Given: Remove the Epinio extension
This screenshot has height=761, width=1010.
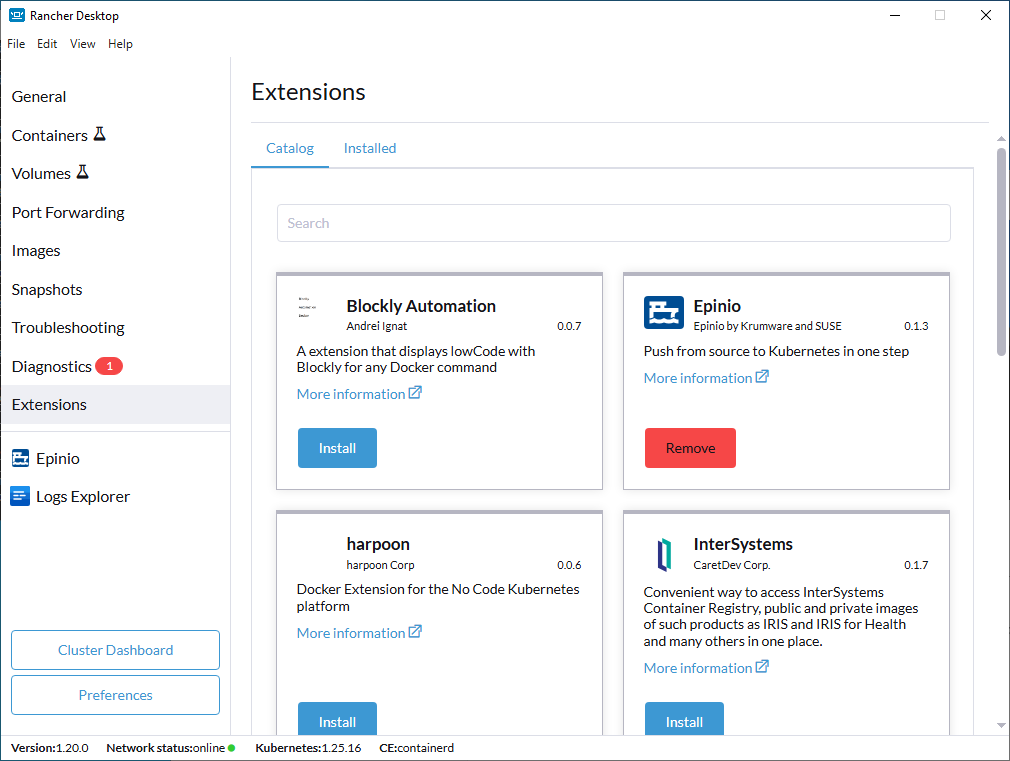Looking at the screenshot, I should pos(690,448).
